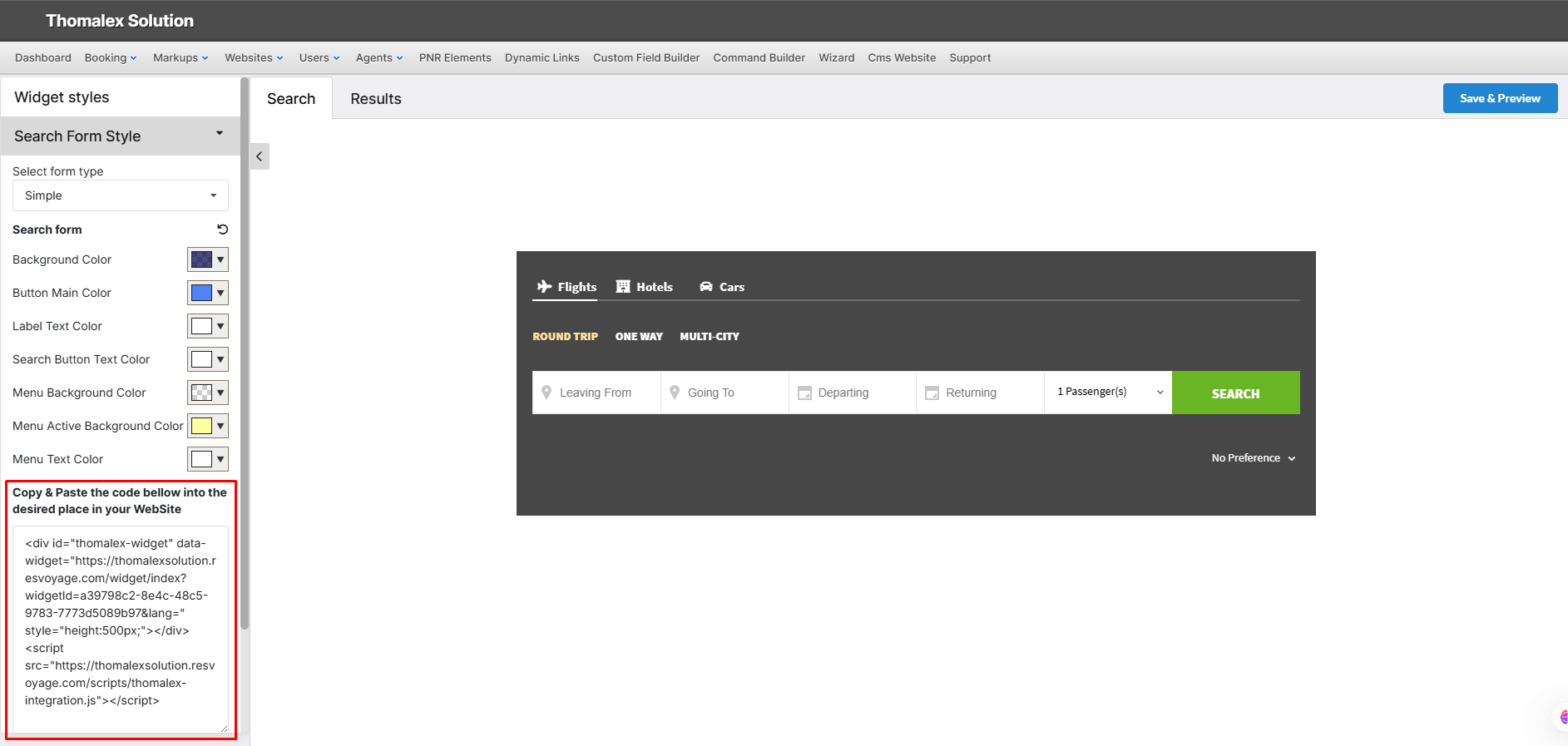
Task: Open Label Text Color swatch picker
Action: pyautogui.click(x=208, y=326)
